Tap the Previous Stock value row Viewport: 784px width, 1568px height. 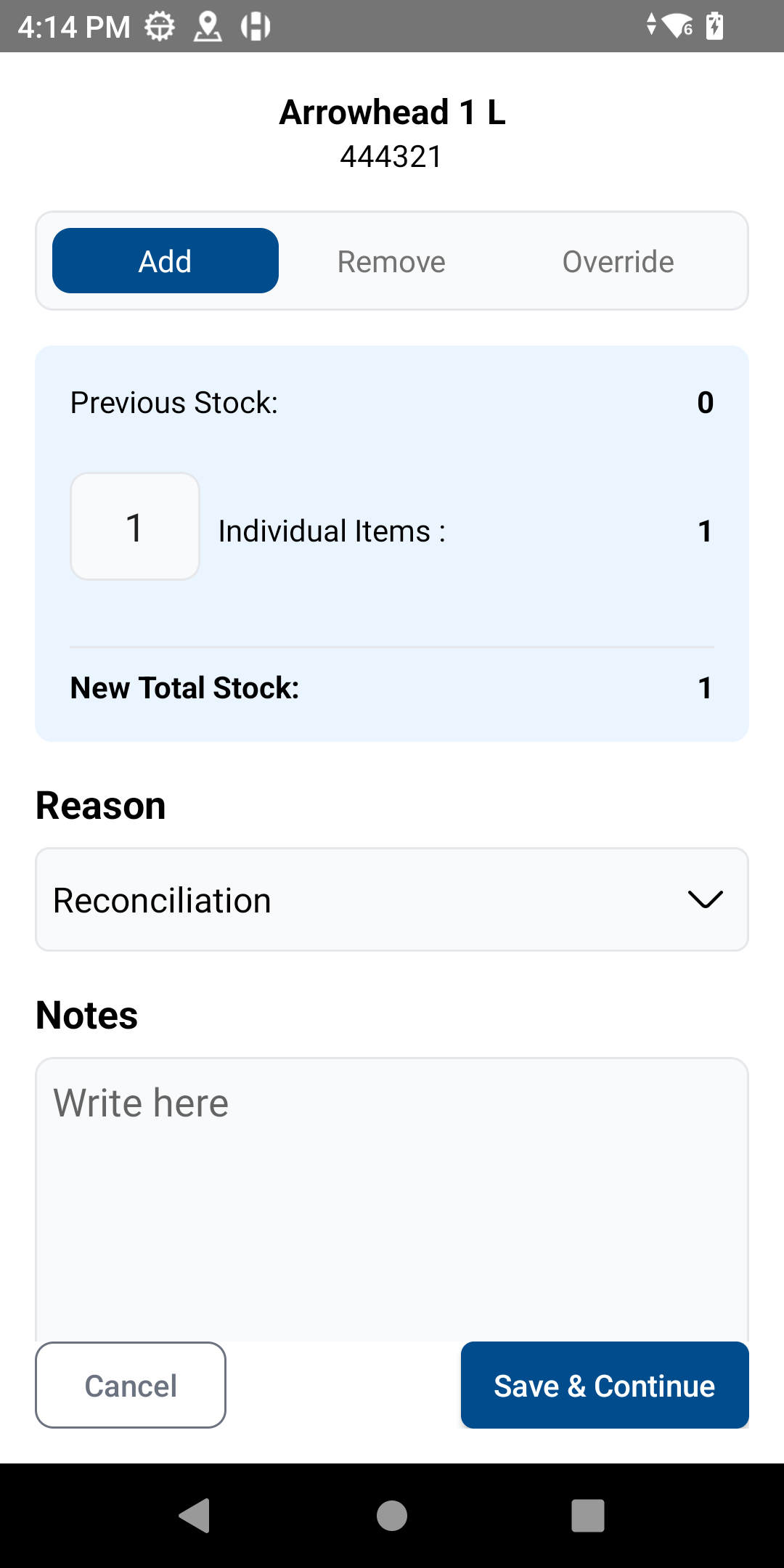392,403
